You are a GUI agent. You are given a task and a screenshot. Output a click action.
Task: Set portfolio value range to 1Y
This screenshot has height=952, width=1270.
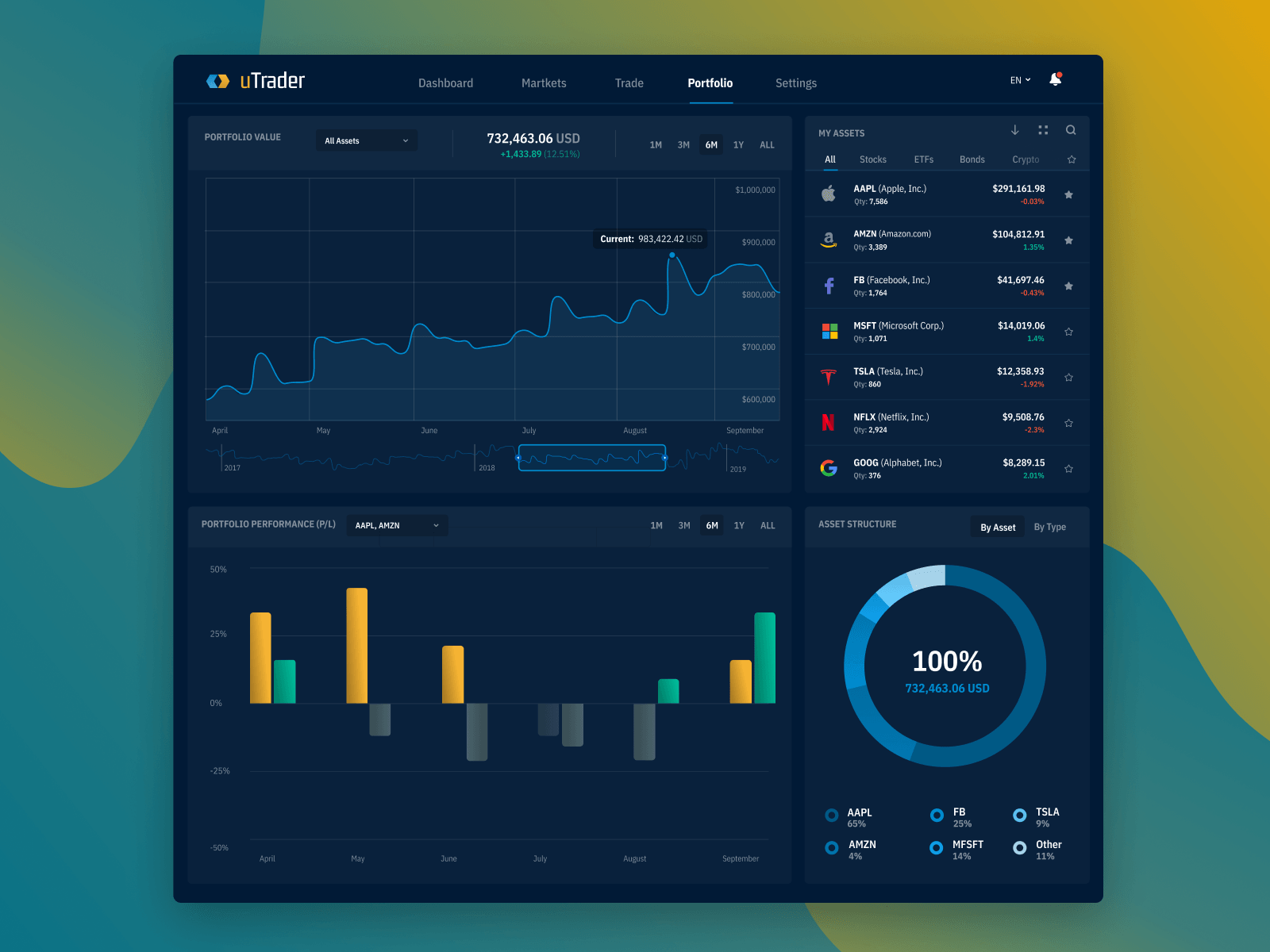[738, 145]
